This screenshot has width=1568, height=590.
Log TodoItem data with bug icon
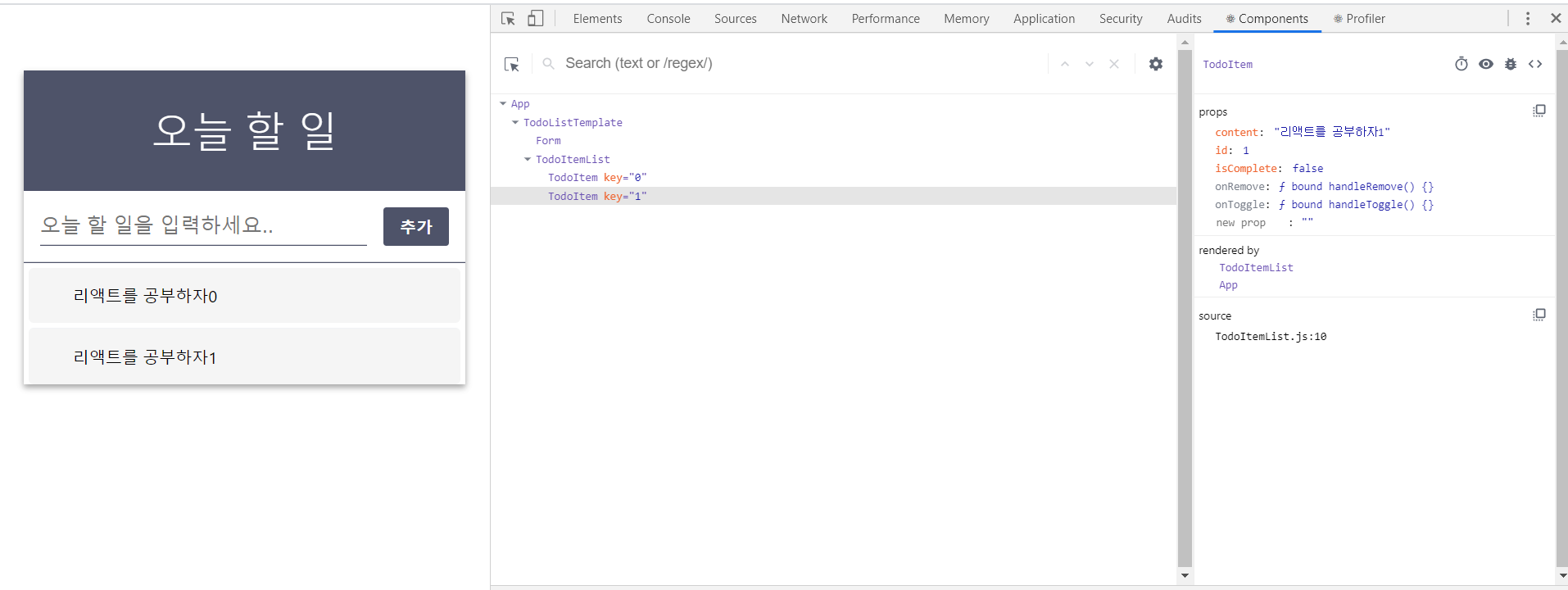click(x=1511, y=64)
